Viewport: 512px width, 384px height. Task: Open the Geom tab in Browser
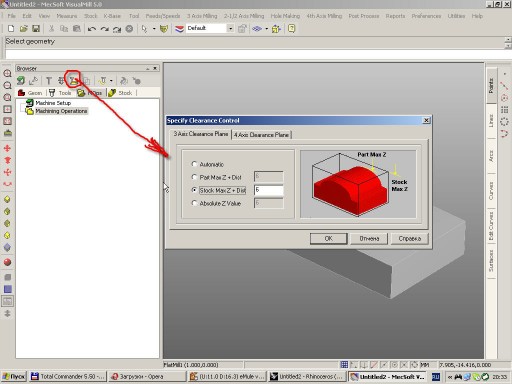[x=31, y=93]
